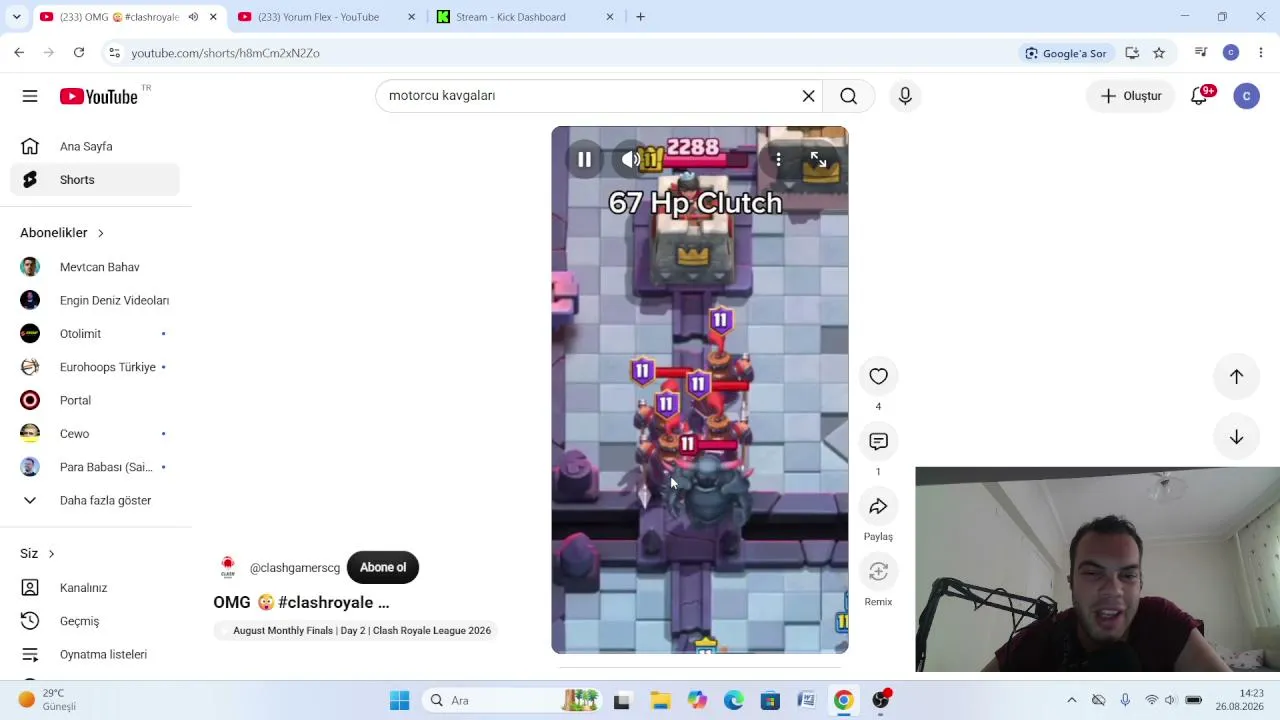
Task: Remix this Short
Action: point(878,571)
